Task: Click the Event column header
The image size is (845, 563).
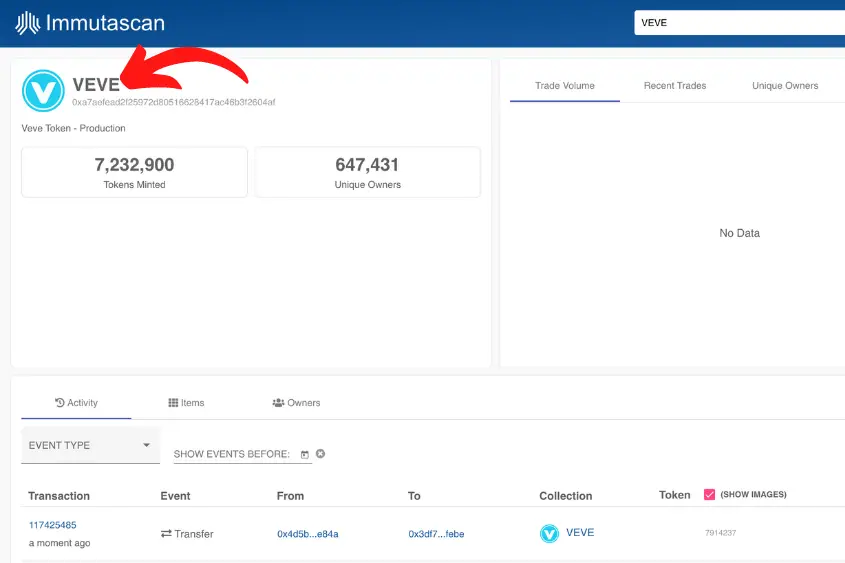Action: [x=175, y=496]
